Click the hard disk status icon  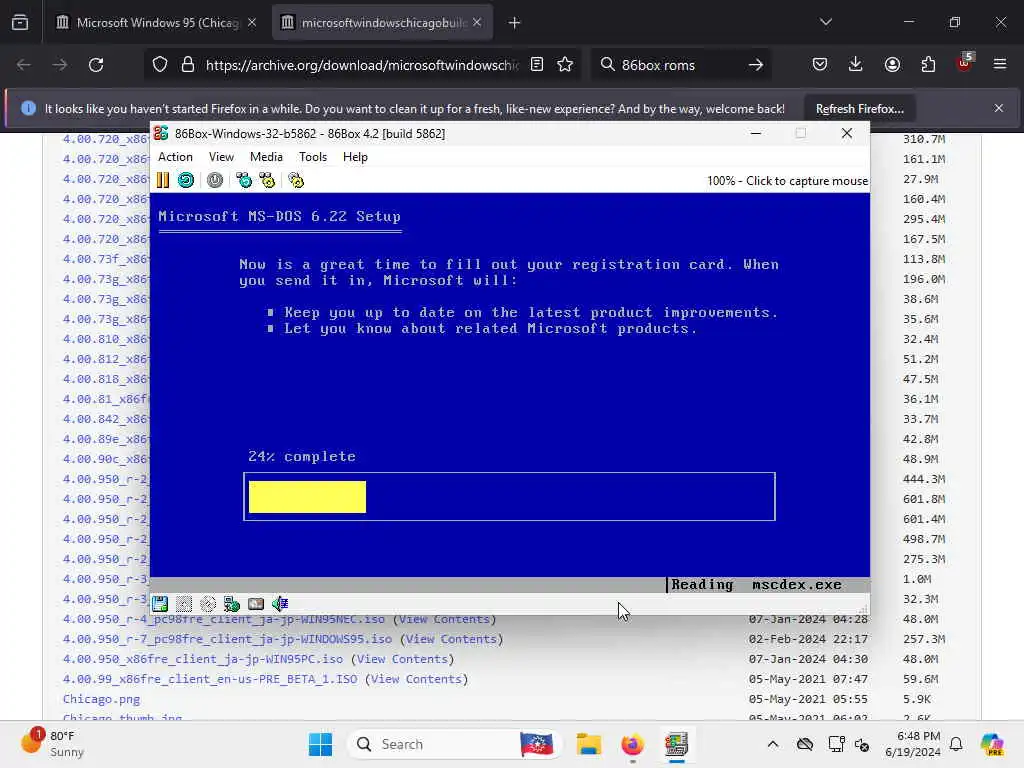[256, 603]
